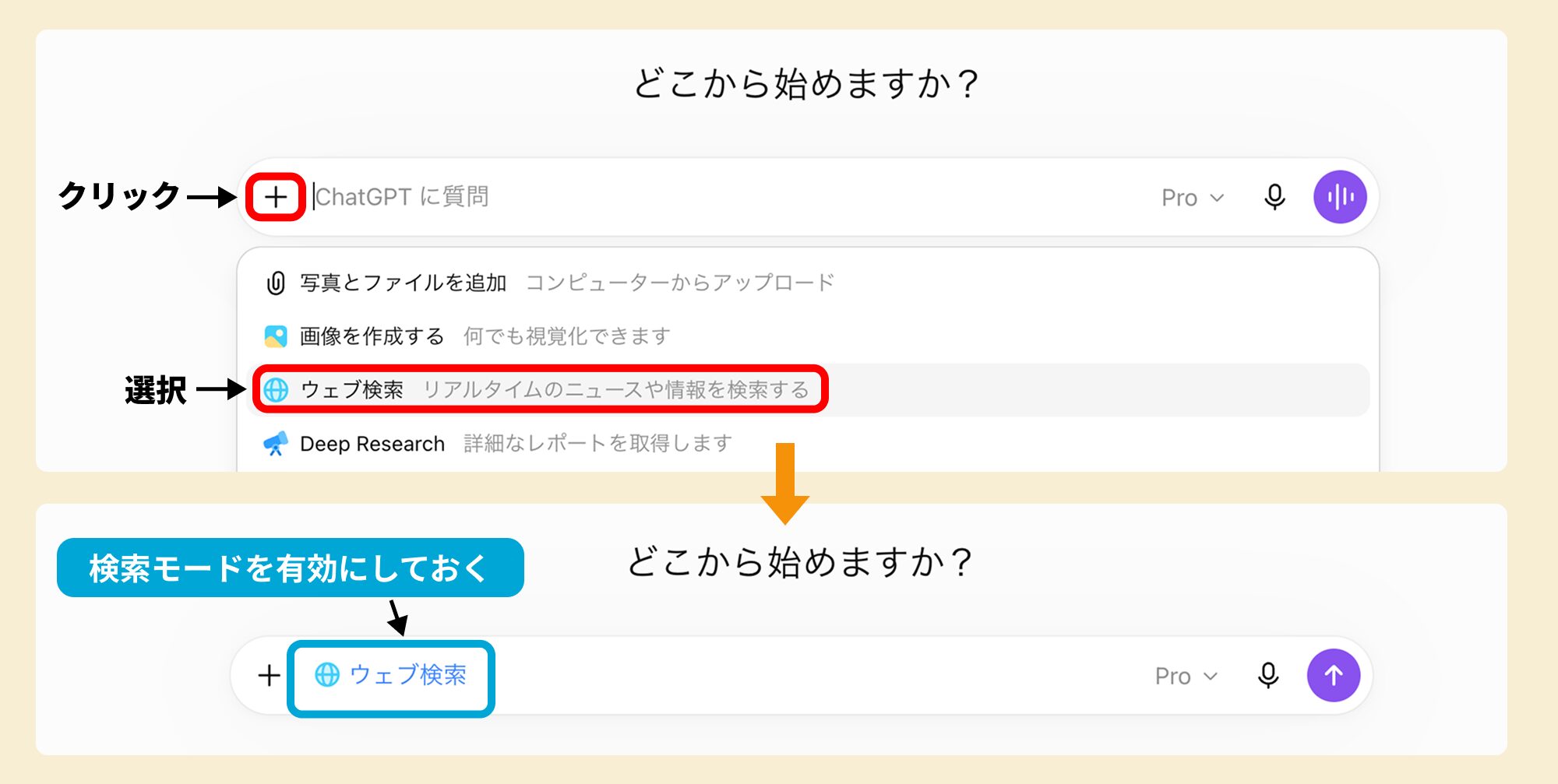This screenshot has height=784, width=1558.
Task: Click the plus button in the lower prompt bar
Action: [x=270, y=675]
